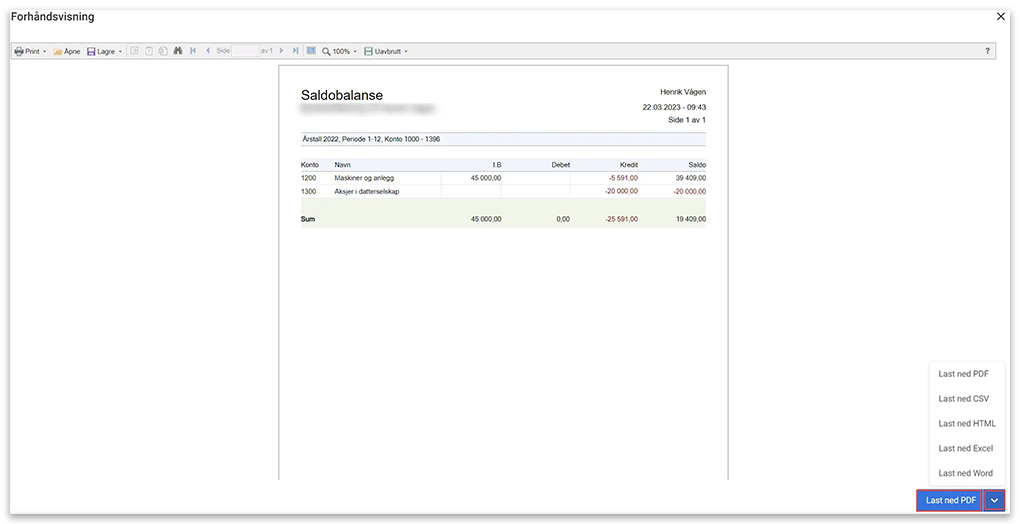The width and height of the screenshot is (1020, 524).
Task: Click the page number input field
Action: point(245,51)
